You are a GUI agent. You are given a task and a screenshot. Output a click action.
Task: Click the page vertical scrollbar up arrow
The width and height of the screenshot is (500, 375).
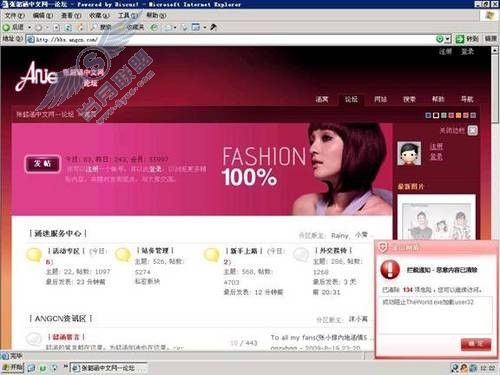(495, 51)
